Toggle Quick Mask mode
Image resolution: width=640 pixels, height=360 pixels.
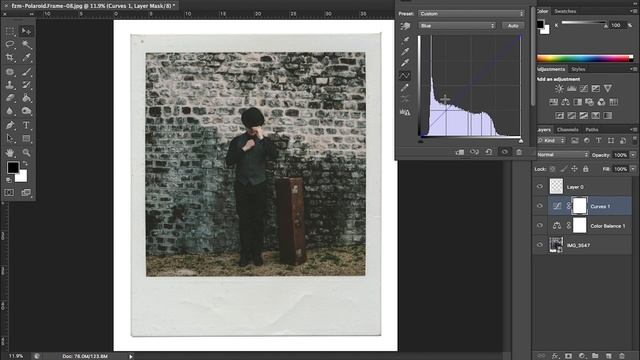click(x=9, y=192)
